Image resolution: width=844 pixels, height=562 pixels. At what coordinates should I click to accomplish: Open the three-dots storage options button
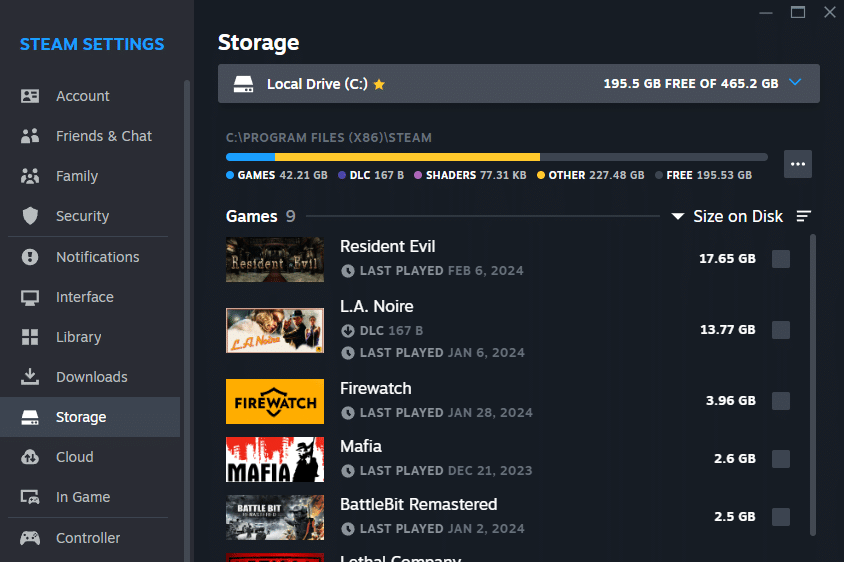click(798, 164)
